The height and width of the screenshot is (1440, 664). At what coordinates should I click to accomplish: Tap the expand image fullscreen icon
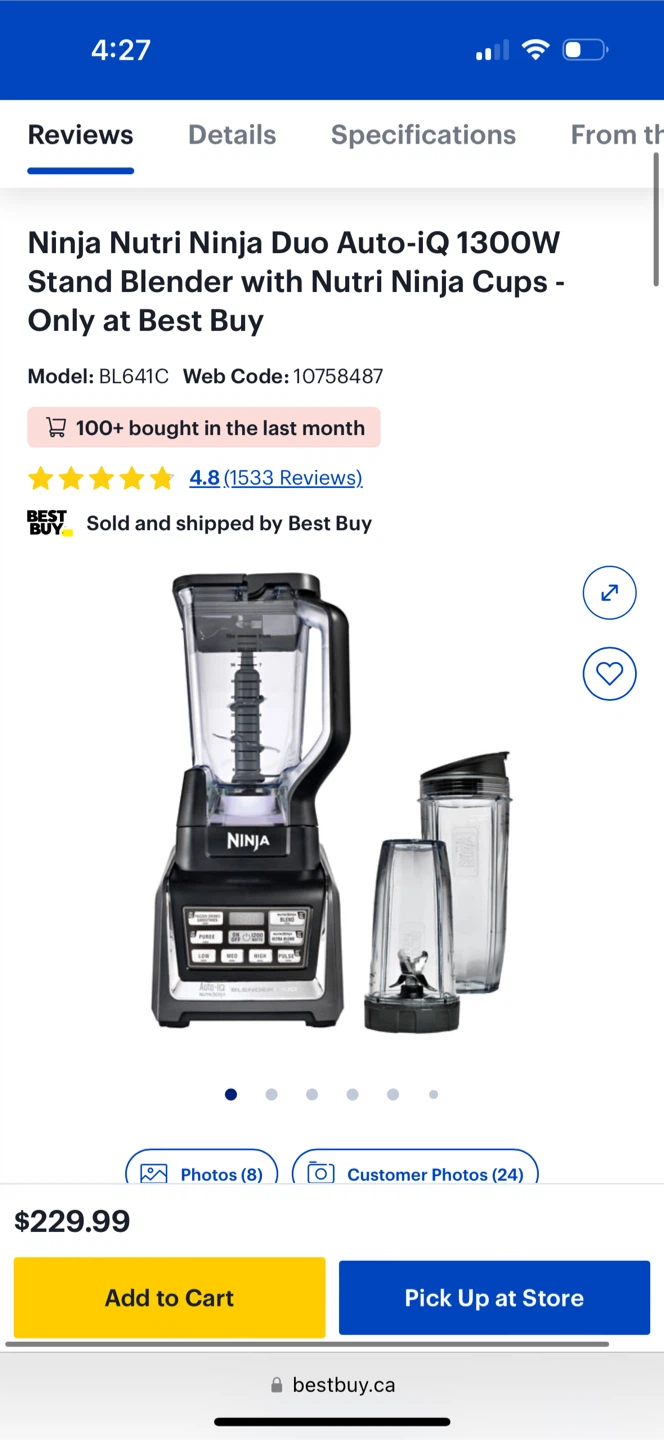pos(609,593)
